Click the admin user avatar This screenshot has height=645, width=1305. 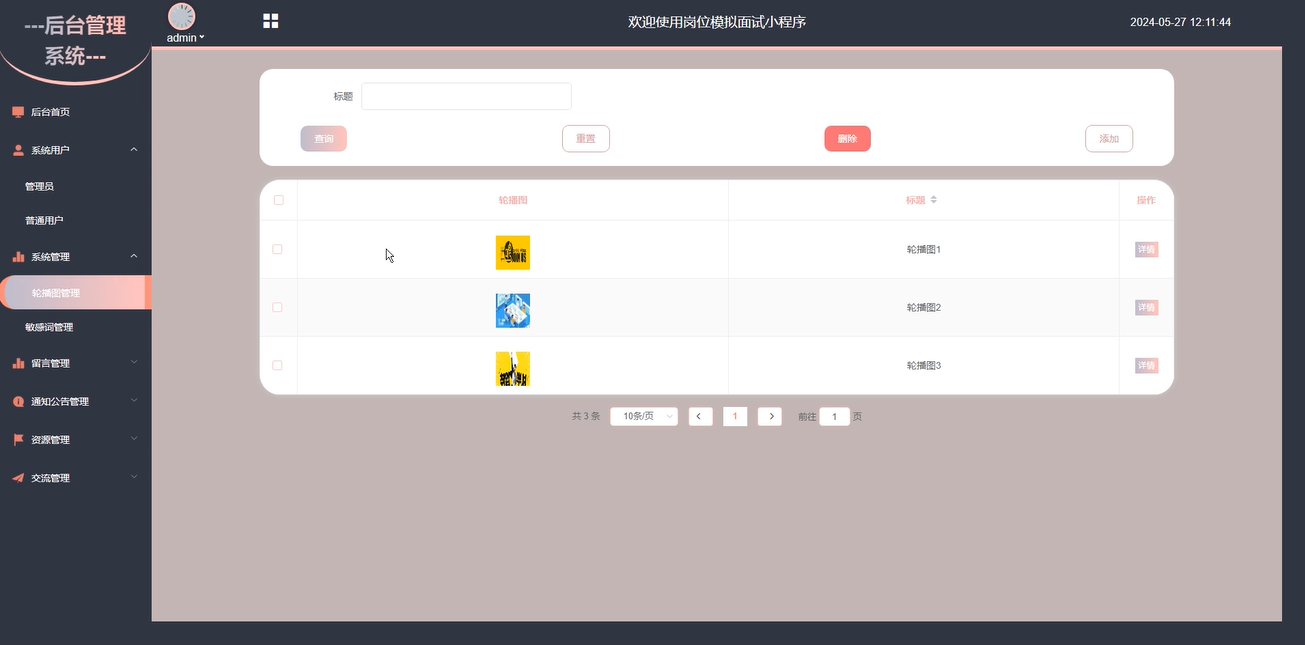(181, 16)
